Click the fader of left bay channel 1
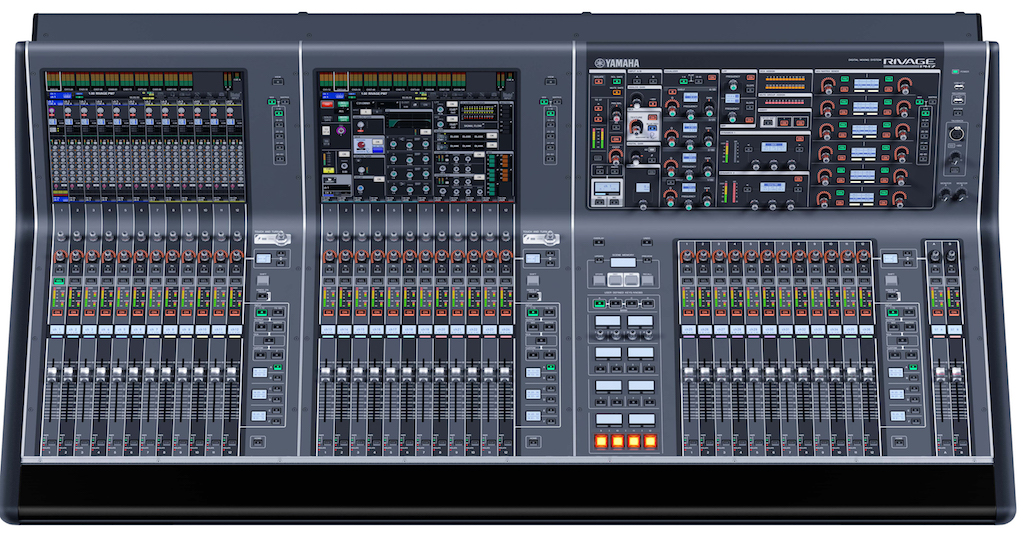This screenshot has width=1024, height=538. [52, 373]
